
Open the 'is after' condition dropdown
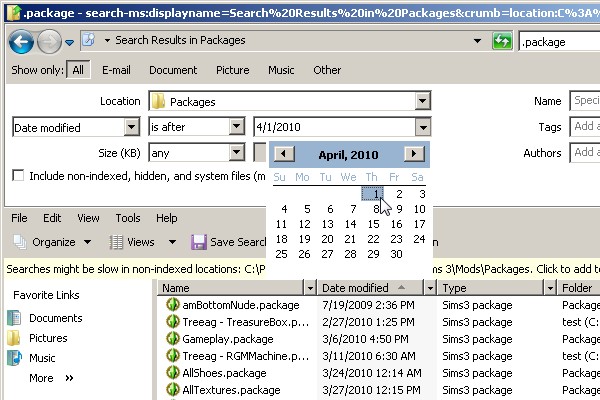236,127
